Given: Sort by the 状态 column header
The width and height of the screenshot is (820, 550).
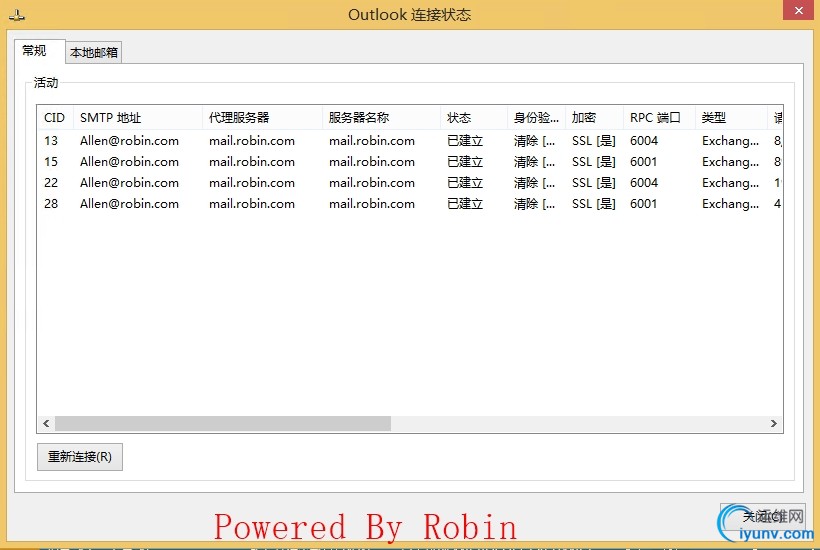Looking at the screenshot, I should (x=474, y=118).
